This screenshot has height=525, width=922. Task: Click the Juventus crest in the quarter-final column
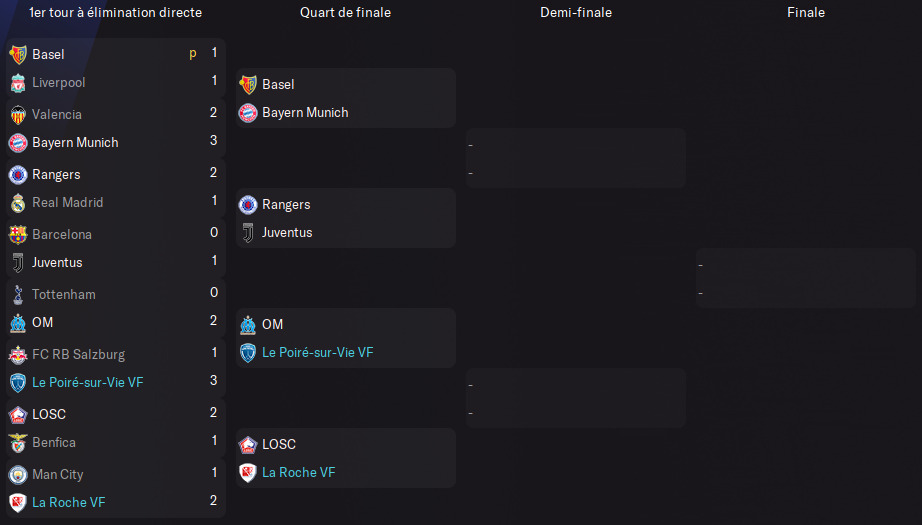click(x=247, y=232)
